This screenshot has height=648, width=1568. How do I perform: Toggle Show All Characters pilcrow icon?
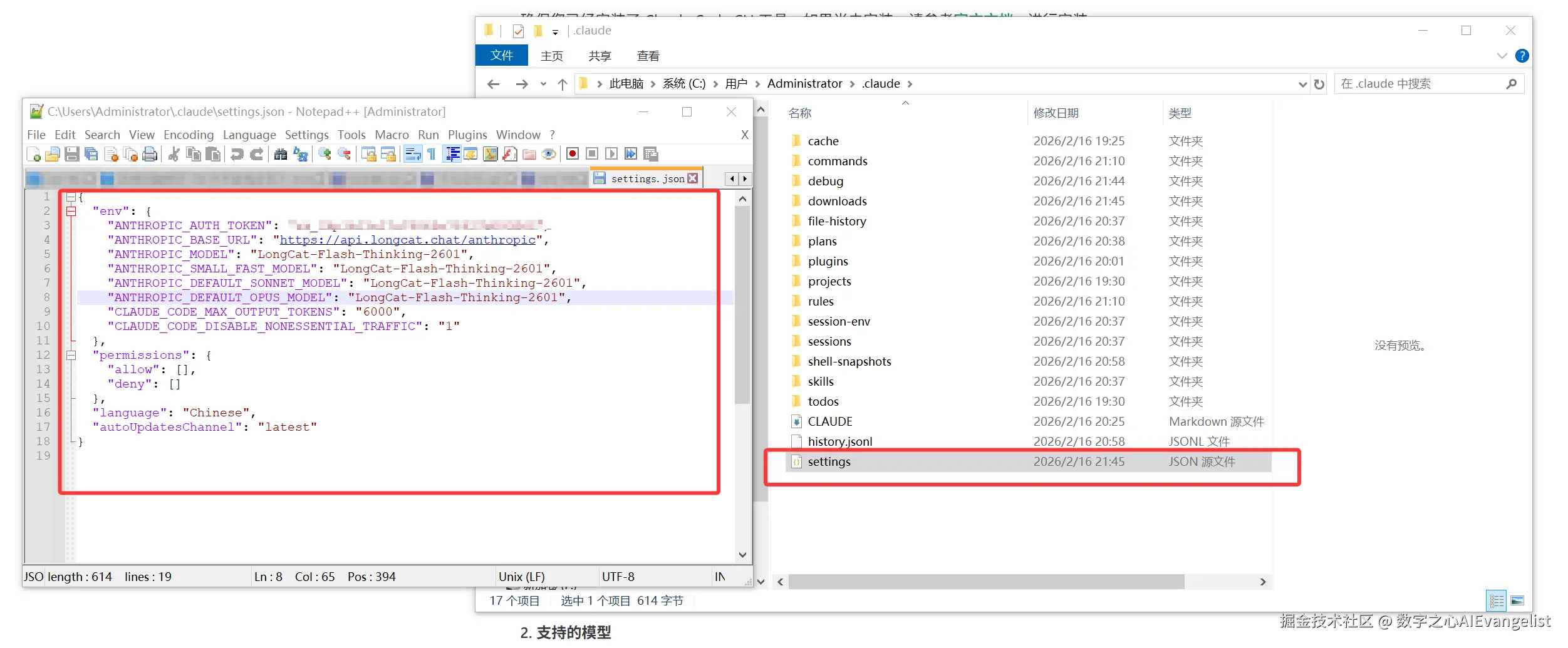432,154
